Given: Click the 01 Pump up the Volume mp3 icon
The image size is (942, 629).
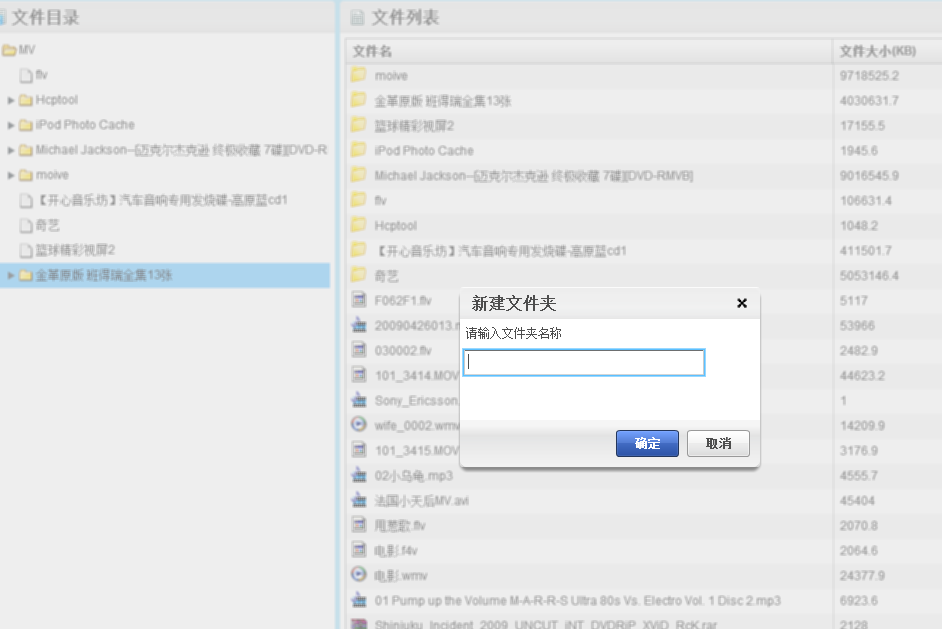Looking at the screenshot, I should pyautogui.click(x=359, y=600).
